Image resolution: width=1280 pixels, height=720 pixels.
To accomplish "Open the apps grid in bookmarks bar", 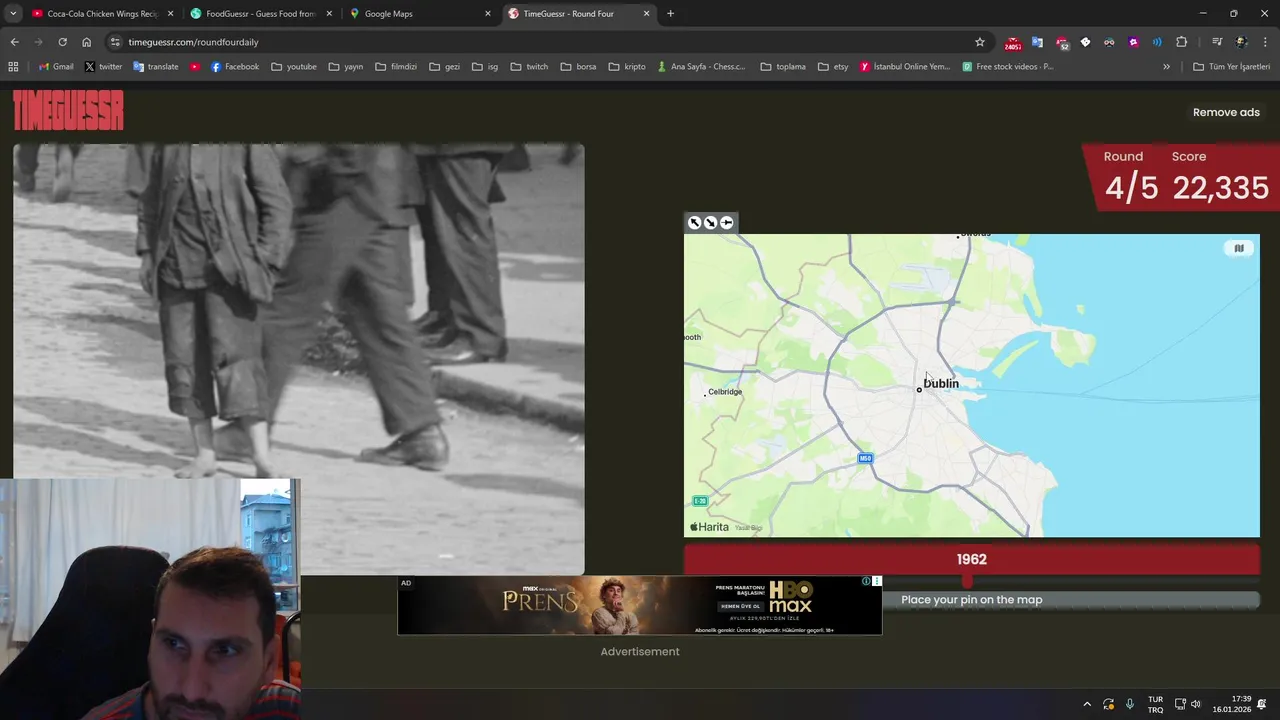I will coord(13,67).
